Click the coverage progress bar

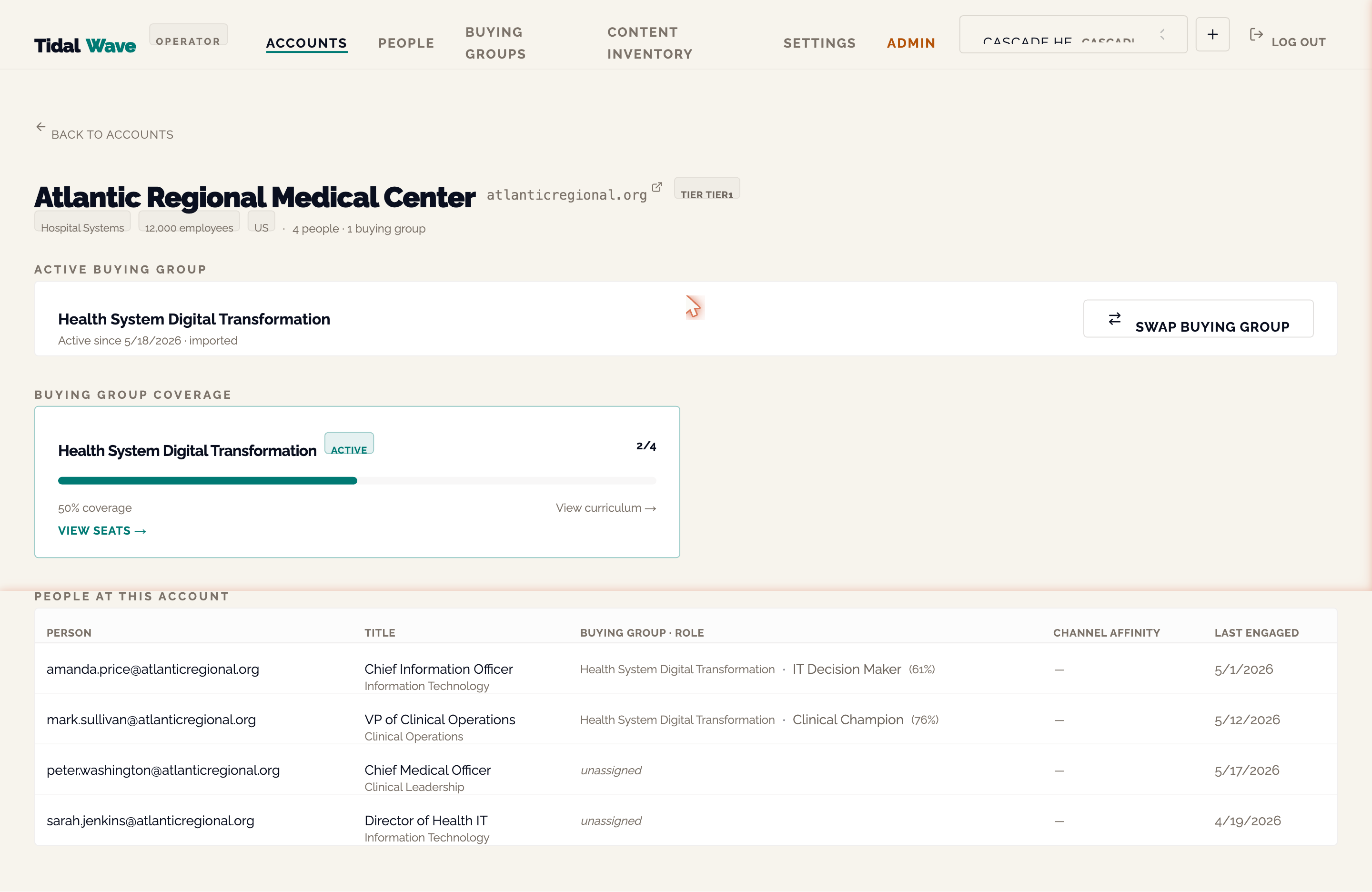[x=357, y=481]
